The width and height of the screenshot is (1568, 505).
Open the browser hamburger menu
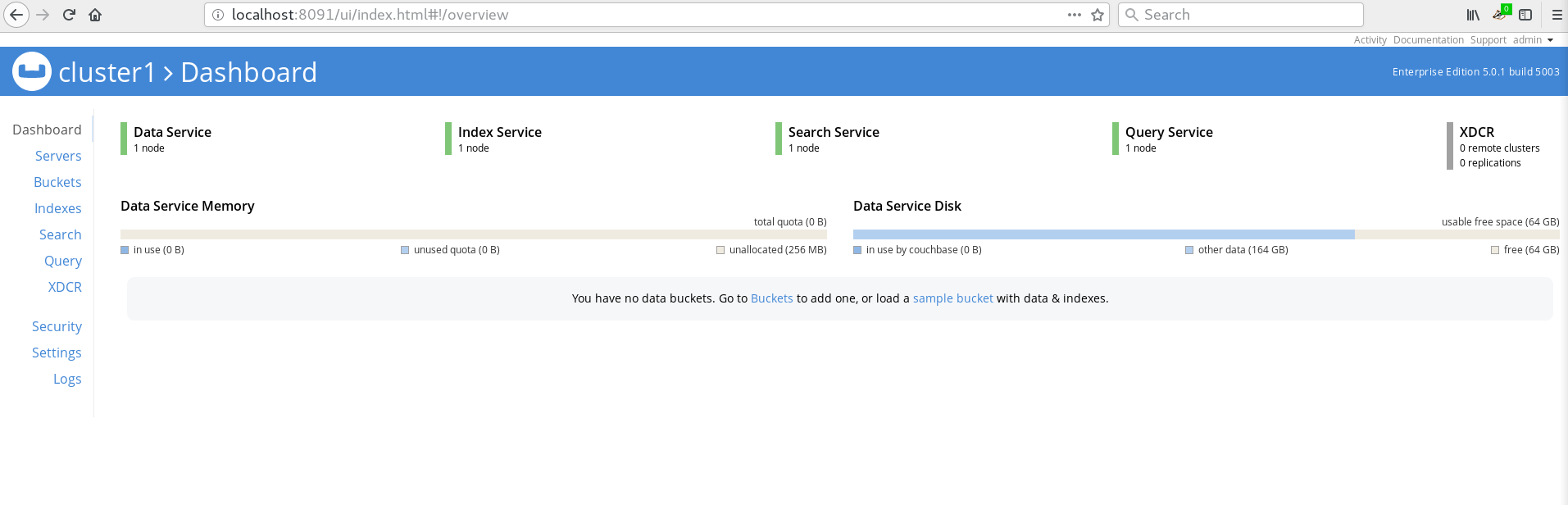pyautogui.click(x=1557, y=15)
